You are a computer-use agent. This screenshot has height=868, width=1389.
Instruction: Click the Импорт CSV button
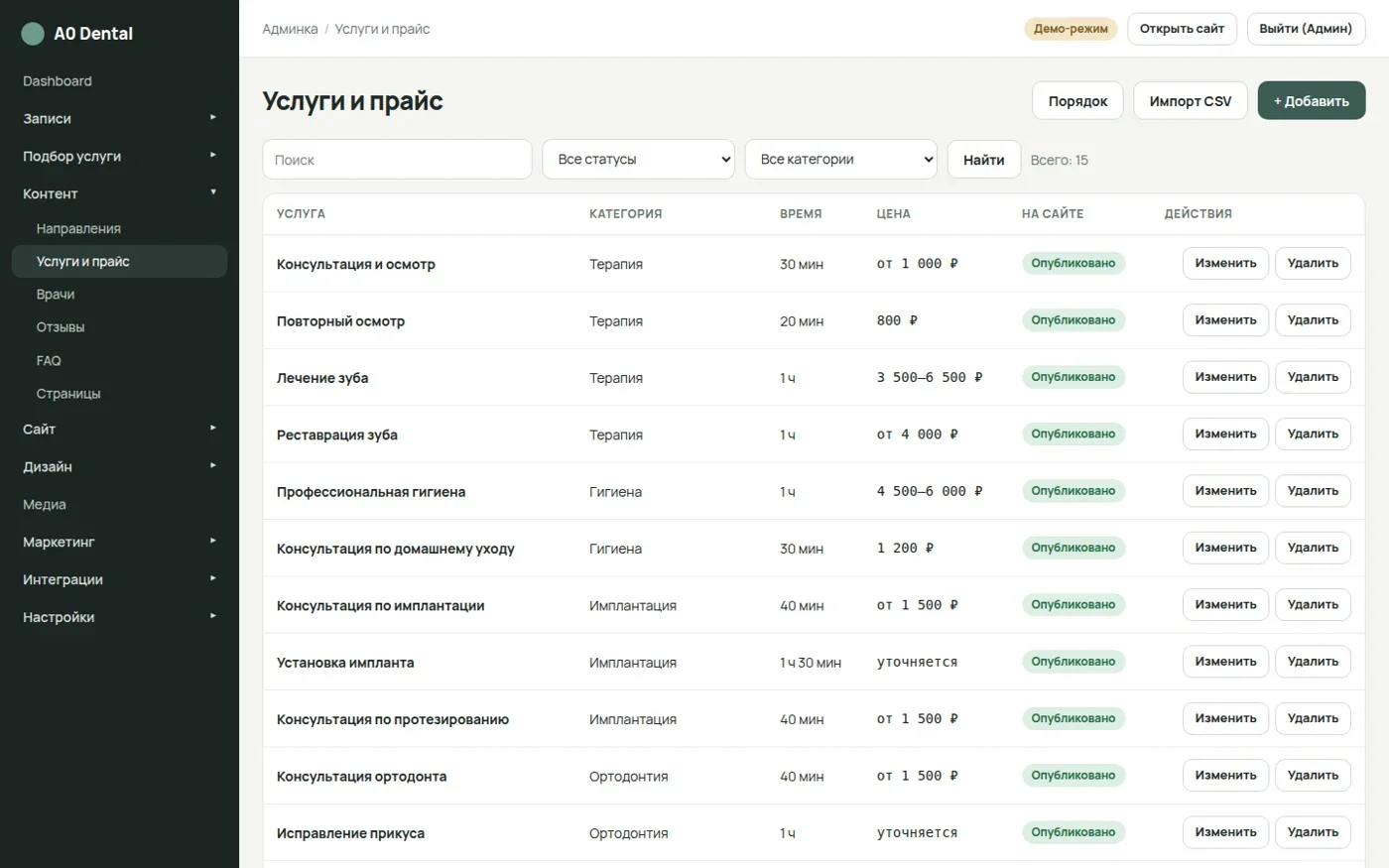tap(1191, 101)
